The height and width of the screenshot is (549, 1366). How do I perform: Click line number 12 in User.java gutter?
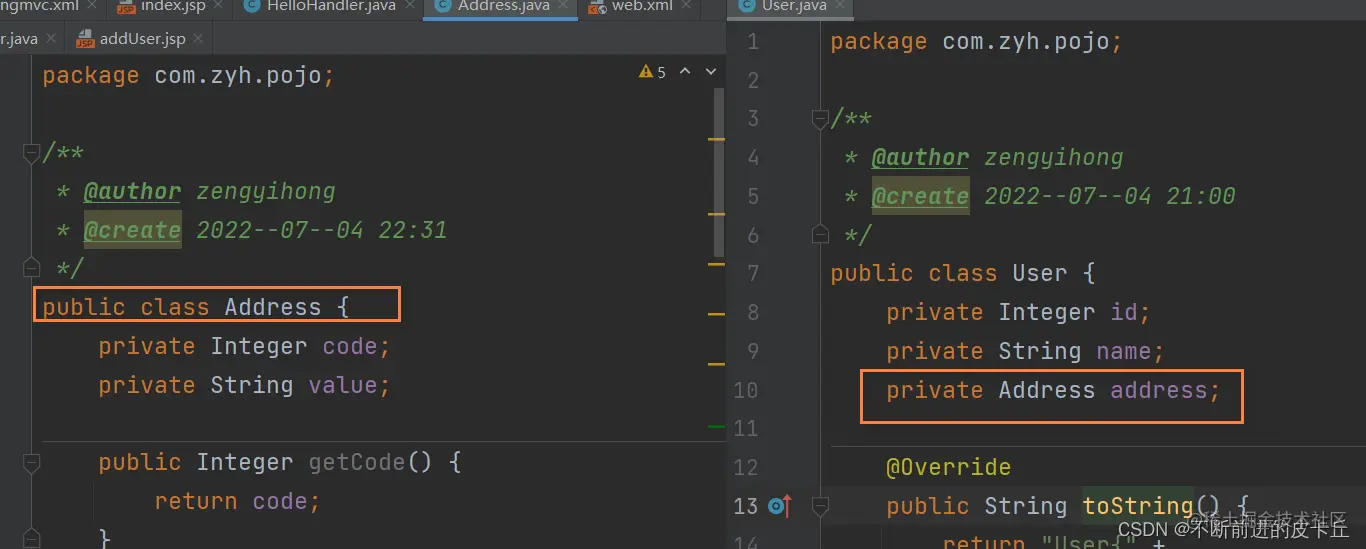tap(746, 467)
